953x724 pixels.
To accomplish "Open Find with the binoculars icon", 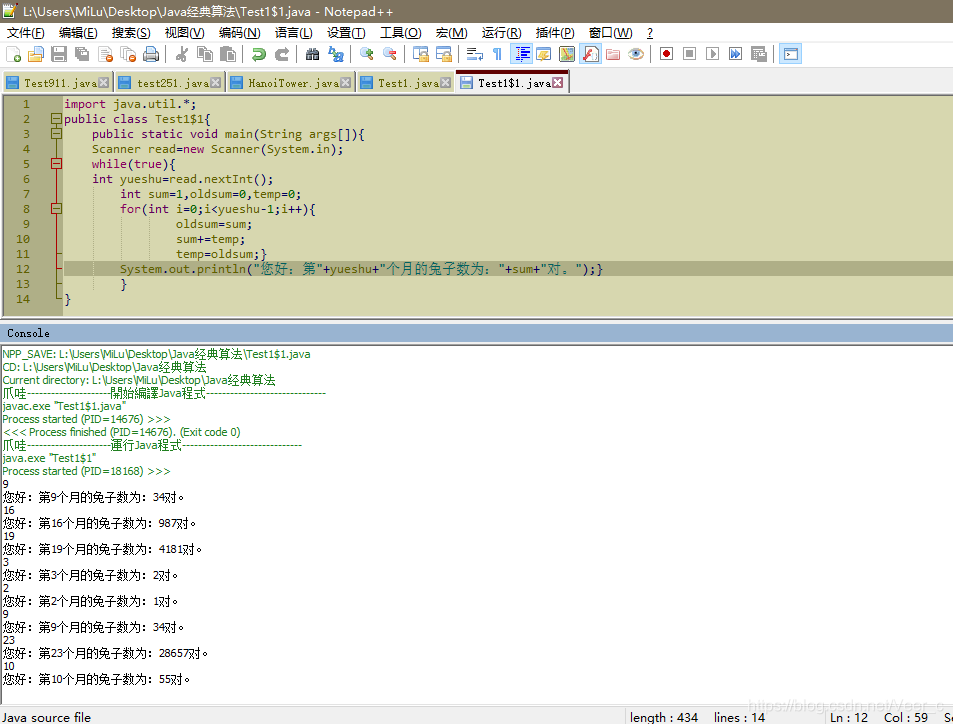I will click(x=312, y=55).
